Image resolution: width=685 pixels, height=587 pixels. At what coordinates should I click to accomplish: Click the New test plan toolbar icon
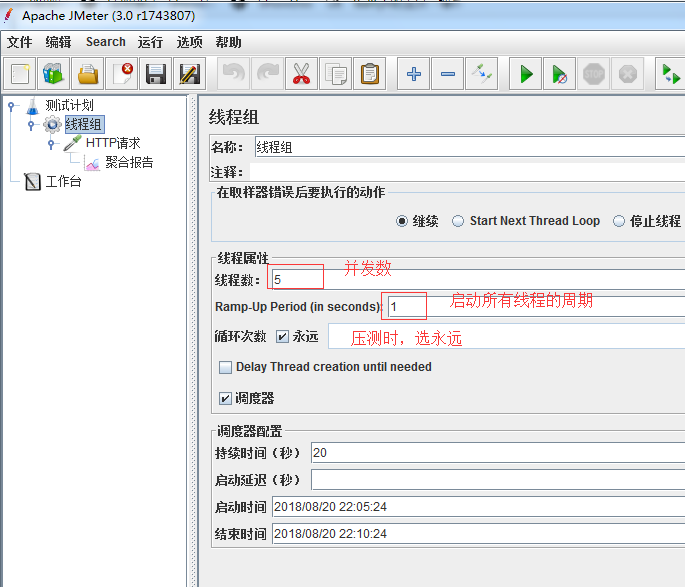[x=20, y=74]
